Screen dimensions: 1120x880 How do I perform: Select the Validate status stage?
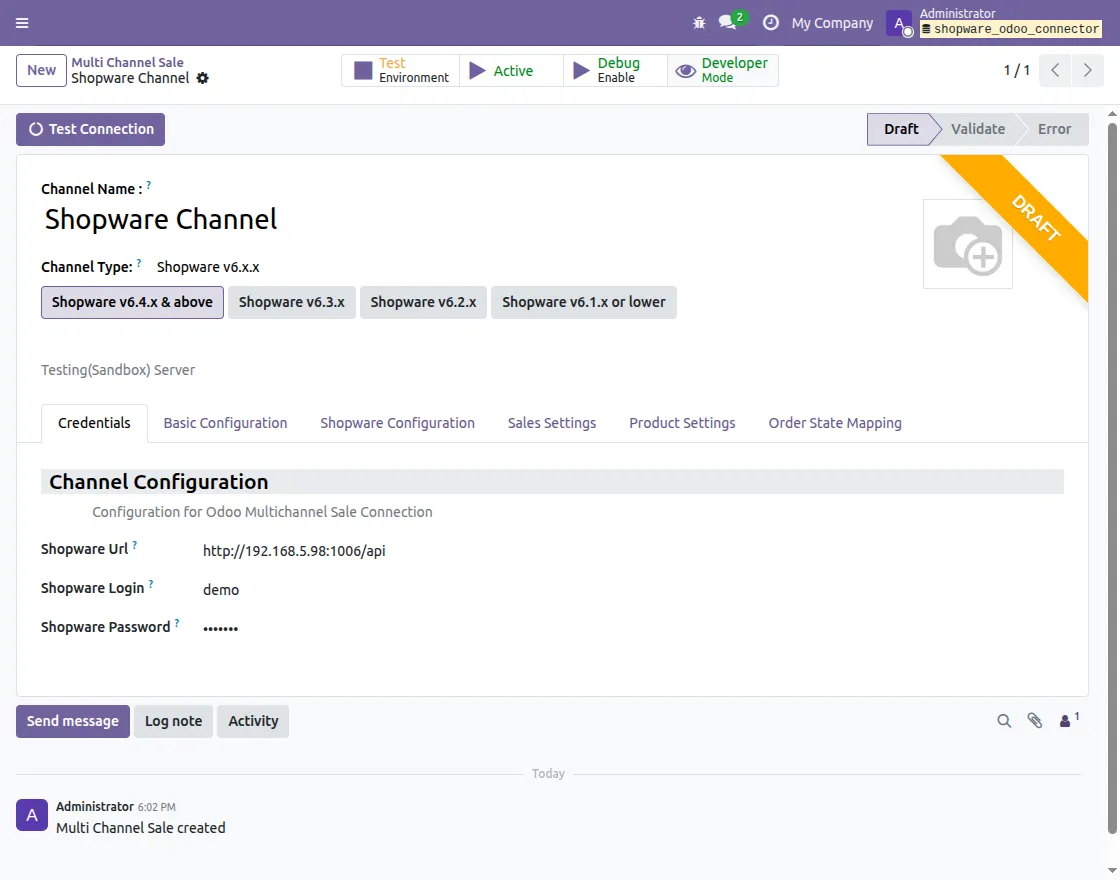click(x=978, y=129)
